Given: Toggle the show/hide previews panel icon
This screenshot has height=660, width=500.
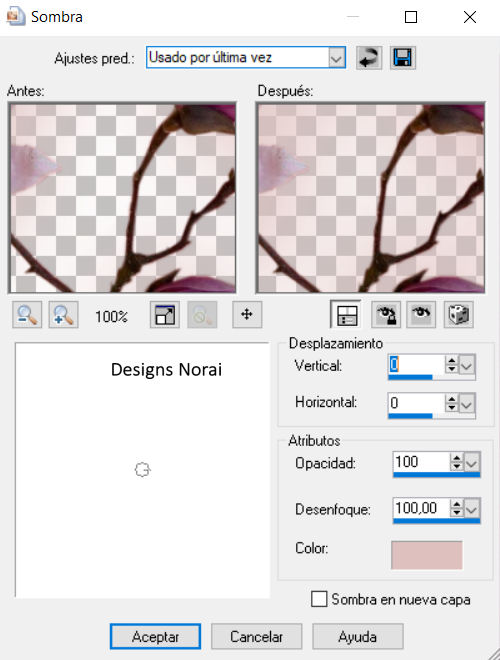Looking at the screenshot, I should pos(346,314).
